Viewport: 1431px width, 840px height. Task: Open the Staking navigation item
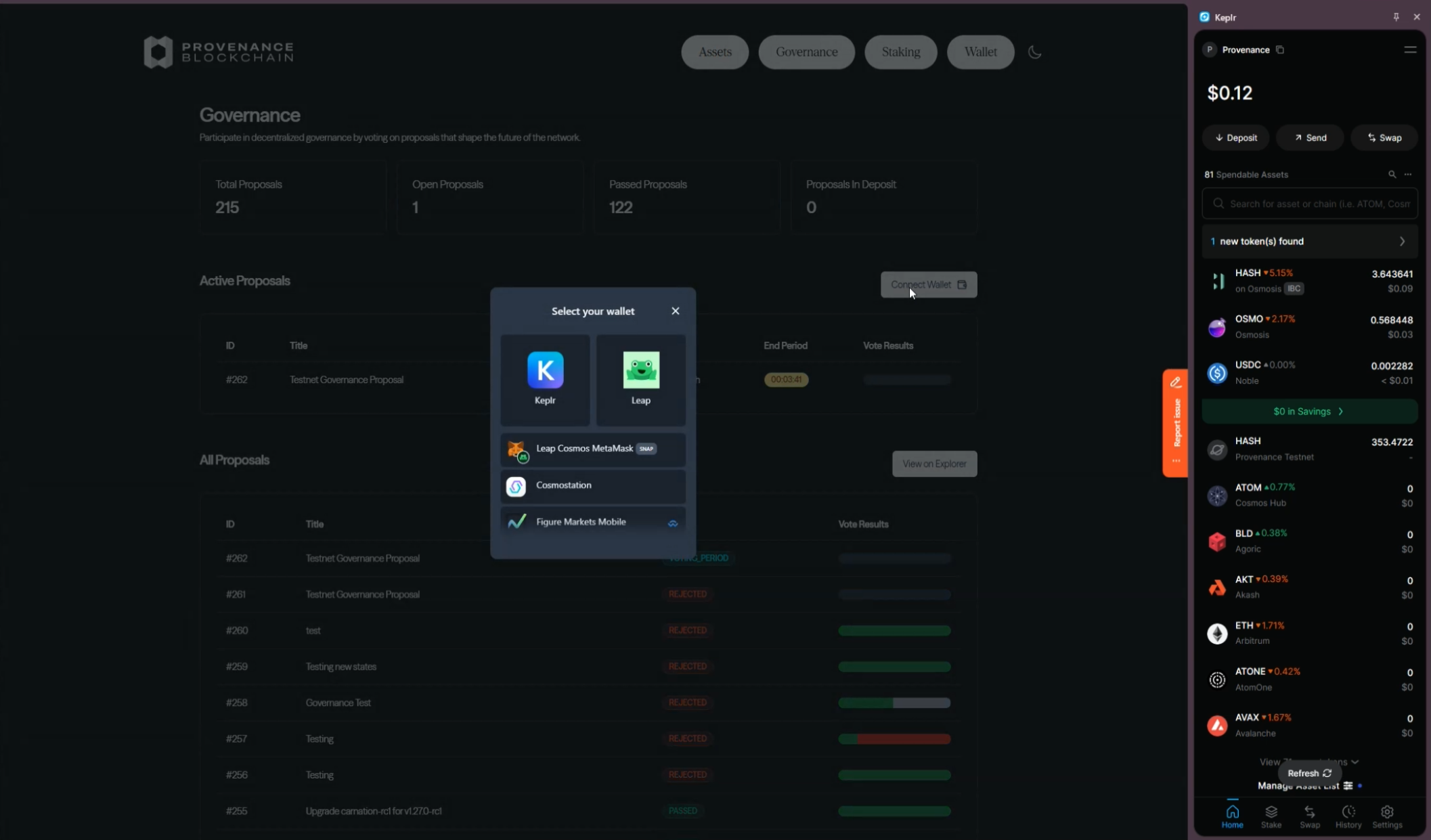point(900,52)
